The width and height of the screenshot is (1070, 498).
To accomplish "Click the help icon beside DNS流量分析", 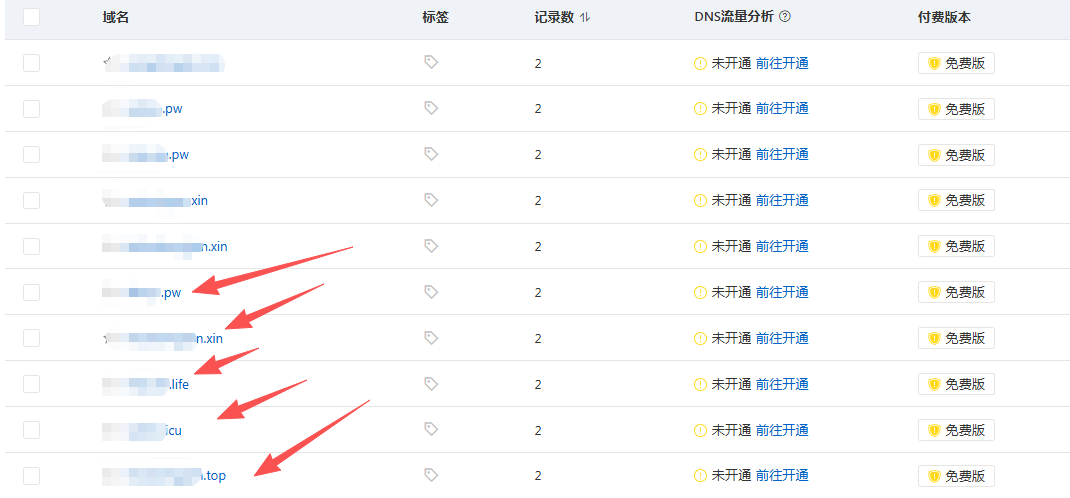I will 785,17.
